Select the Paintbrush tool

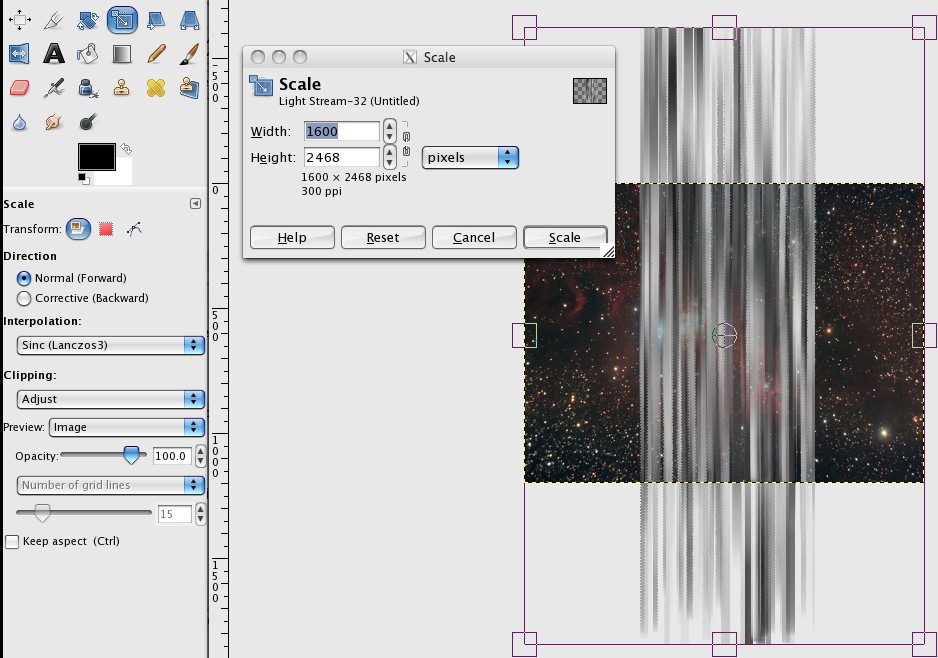(x=190, y=54)
